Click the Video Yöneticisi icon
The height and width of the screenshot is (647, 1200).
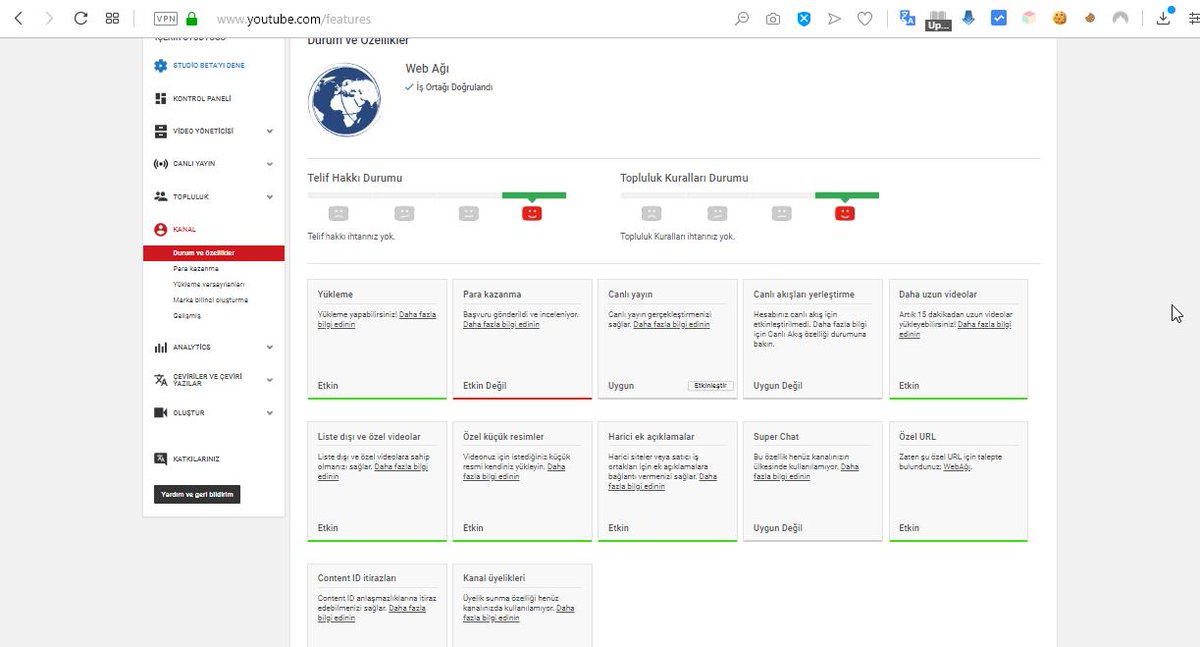tap(160, 131)
